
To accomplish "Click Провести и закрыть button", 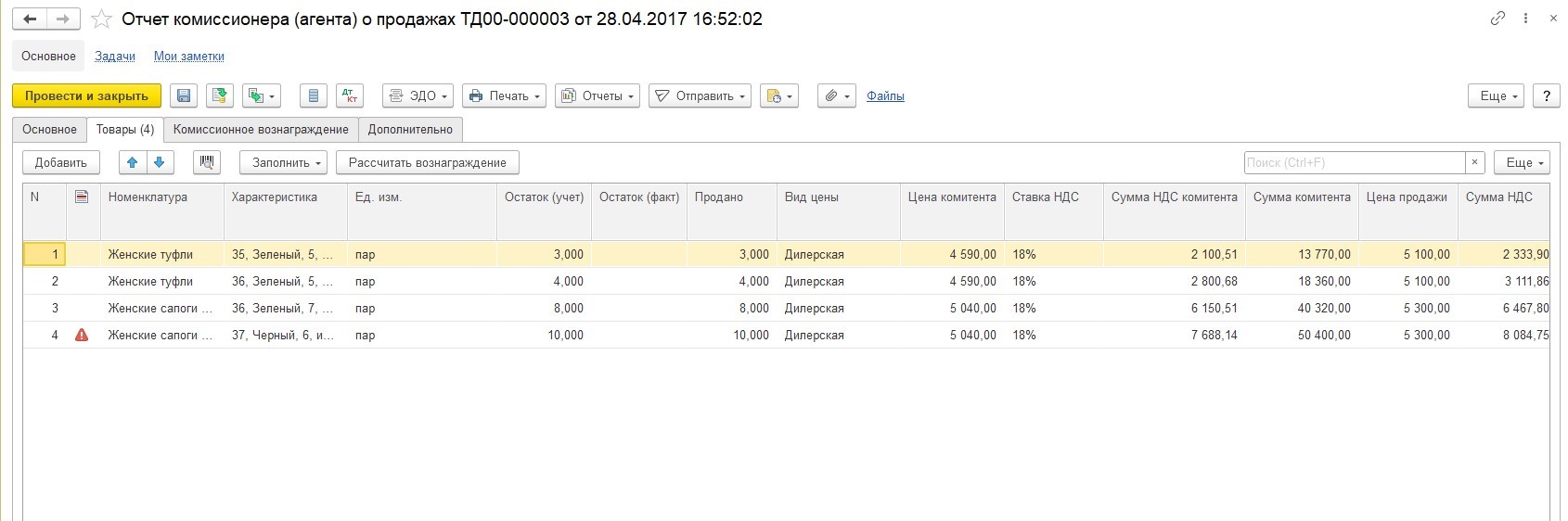I will coord(86,96).
